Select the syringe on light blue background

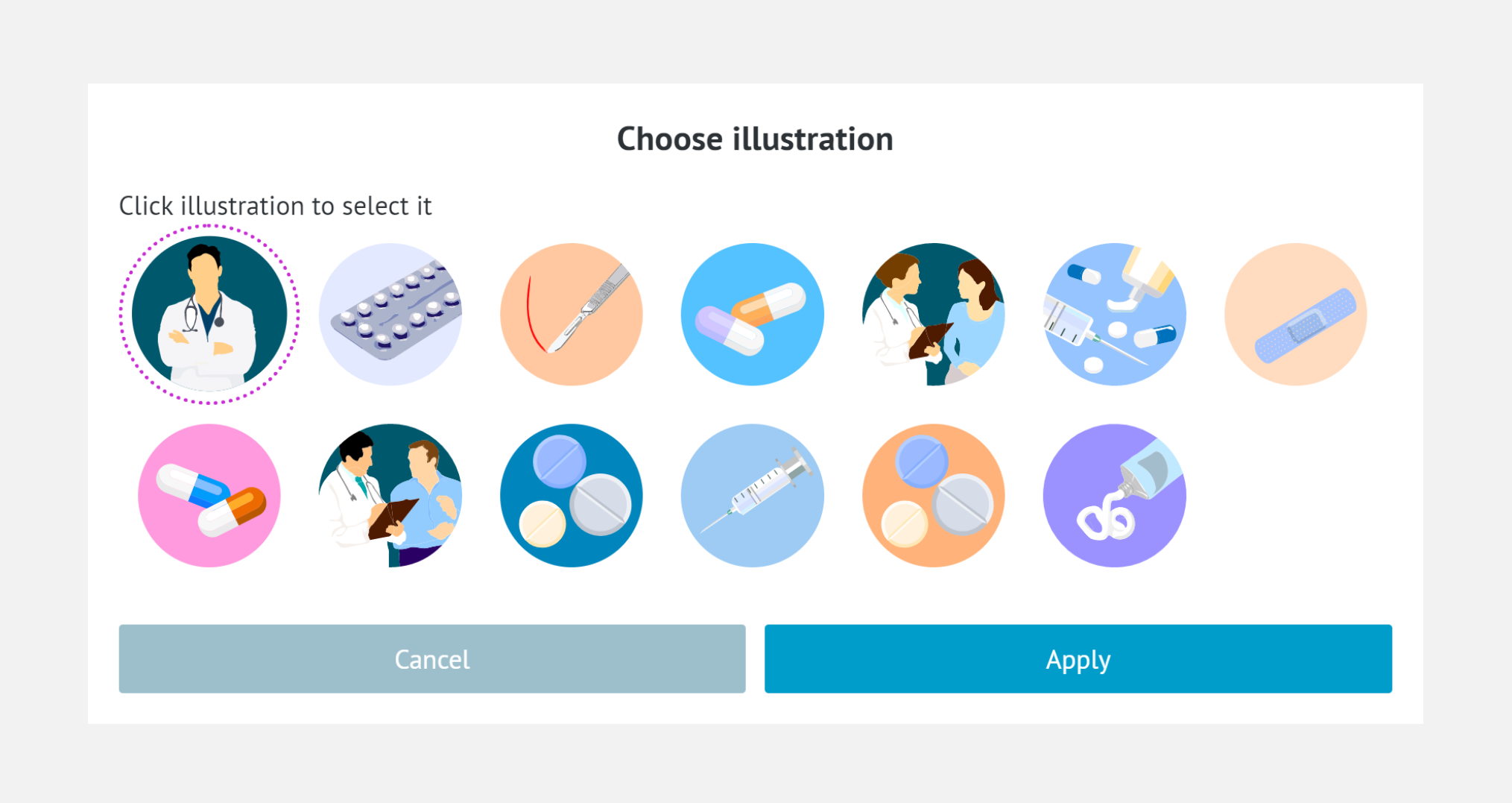point(752,495)
